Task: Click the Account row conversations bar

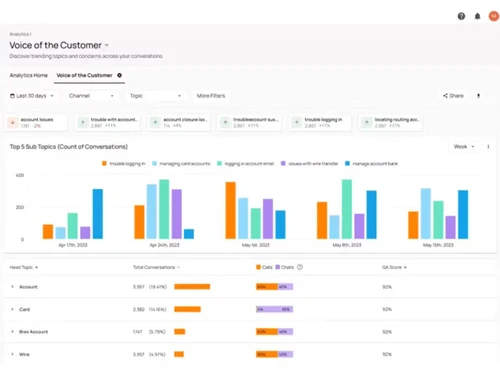Action: point(192,287)
